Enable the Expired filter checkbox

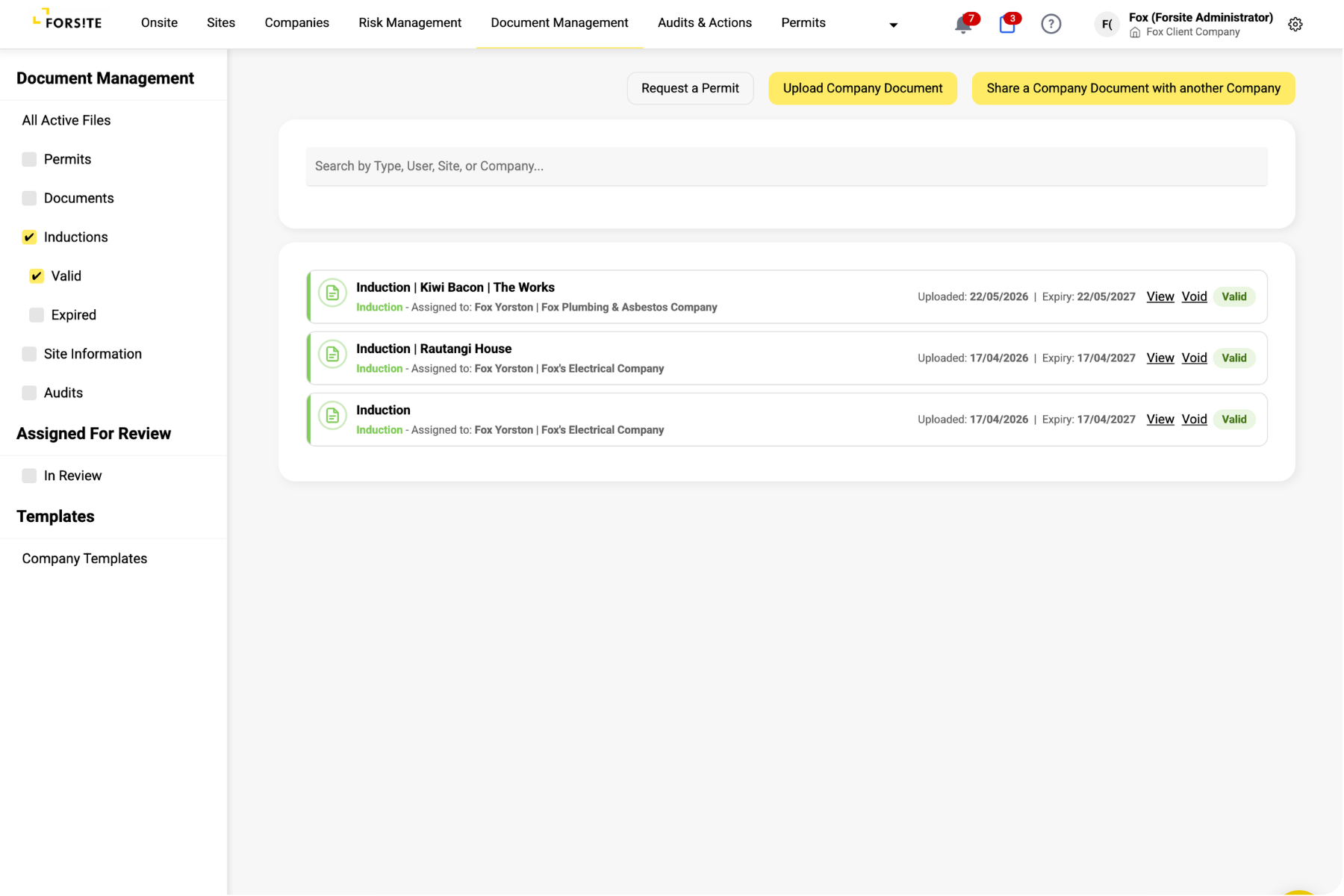coord(37,314)
